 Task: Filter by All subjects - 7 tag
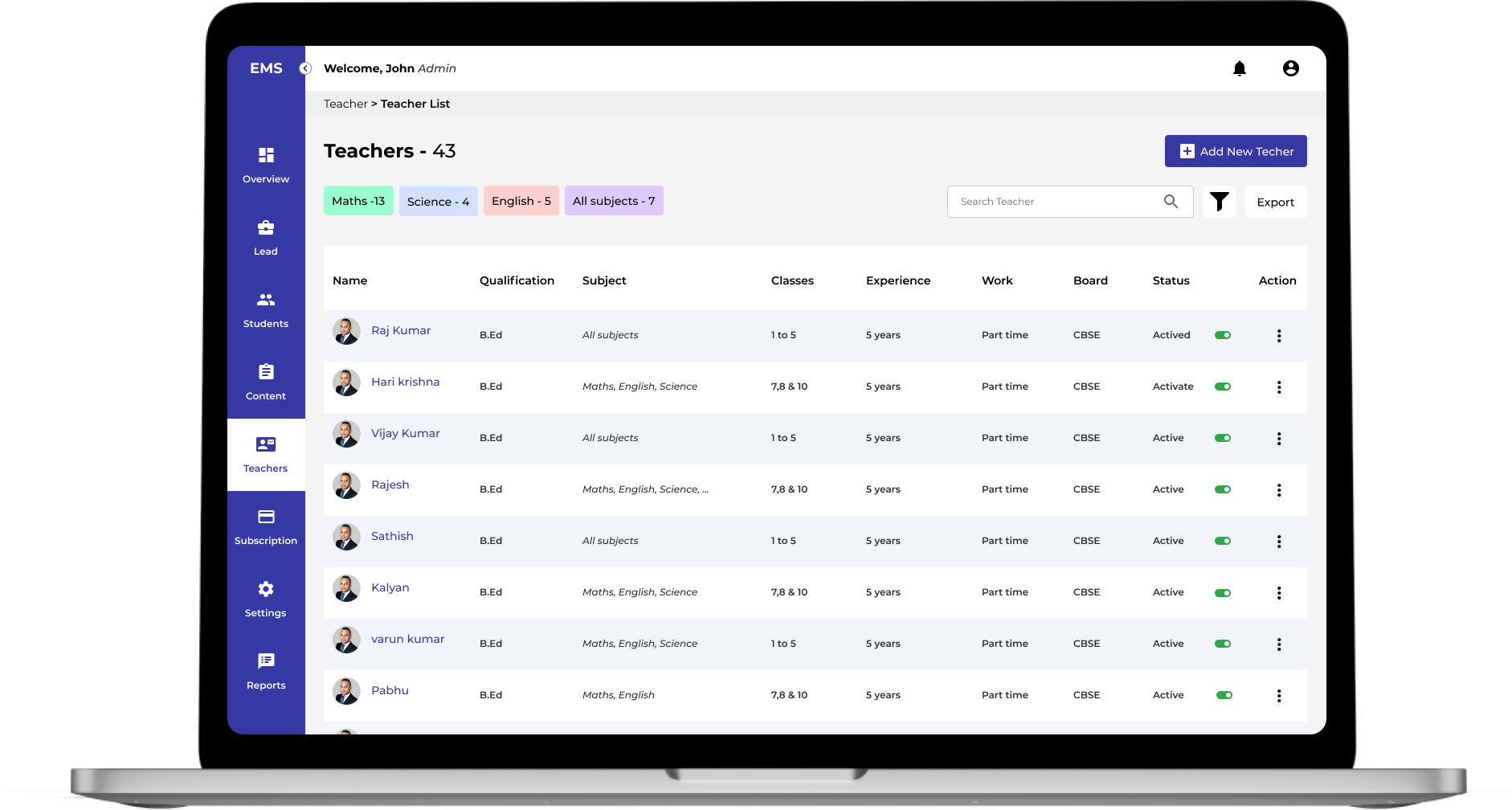[614, 201]
